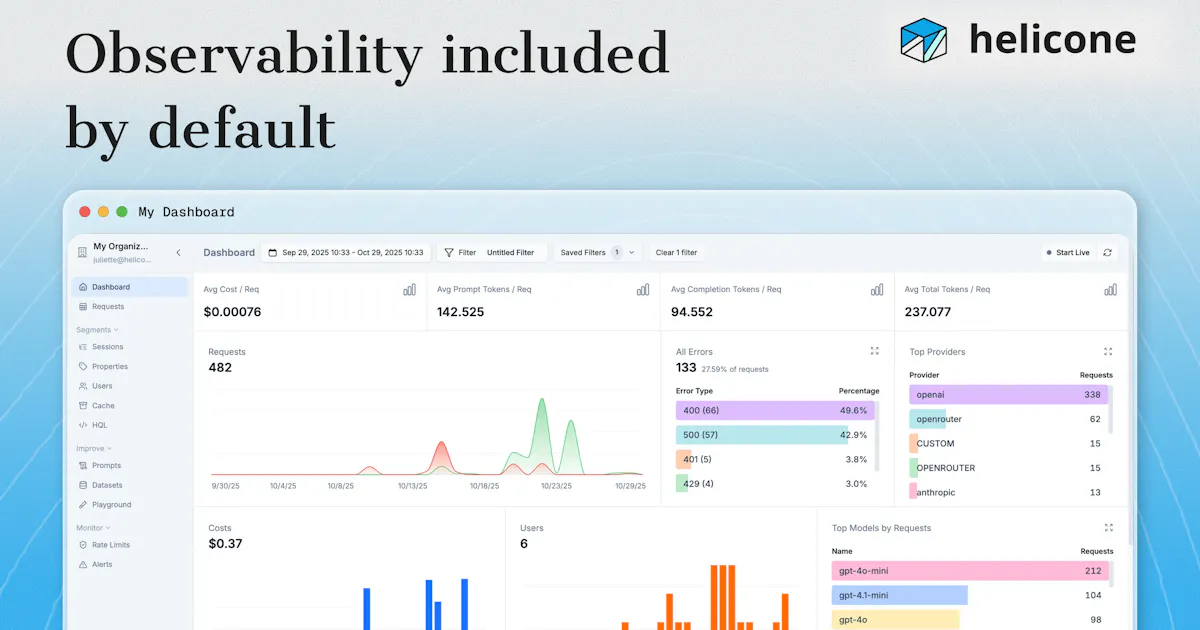Click the Costs value $0.37
Image resolution: width=1200 pixels, height=630 pixels.
[225, 544]
